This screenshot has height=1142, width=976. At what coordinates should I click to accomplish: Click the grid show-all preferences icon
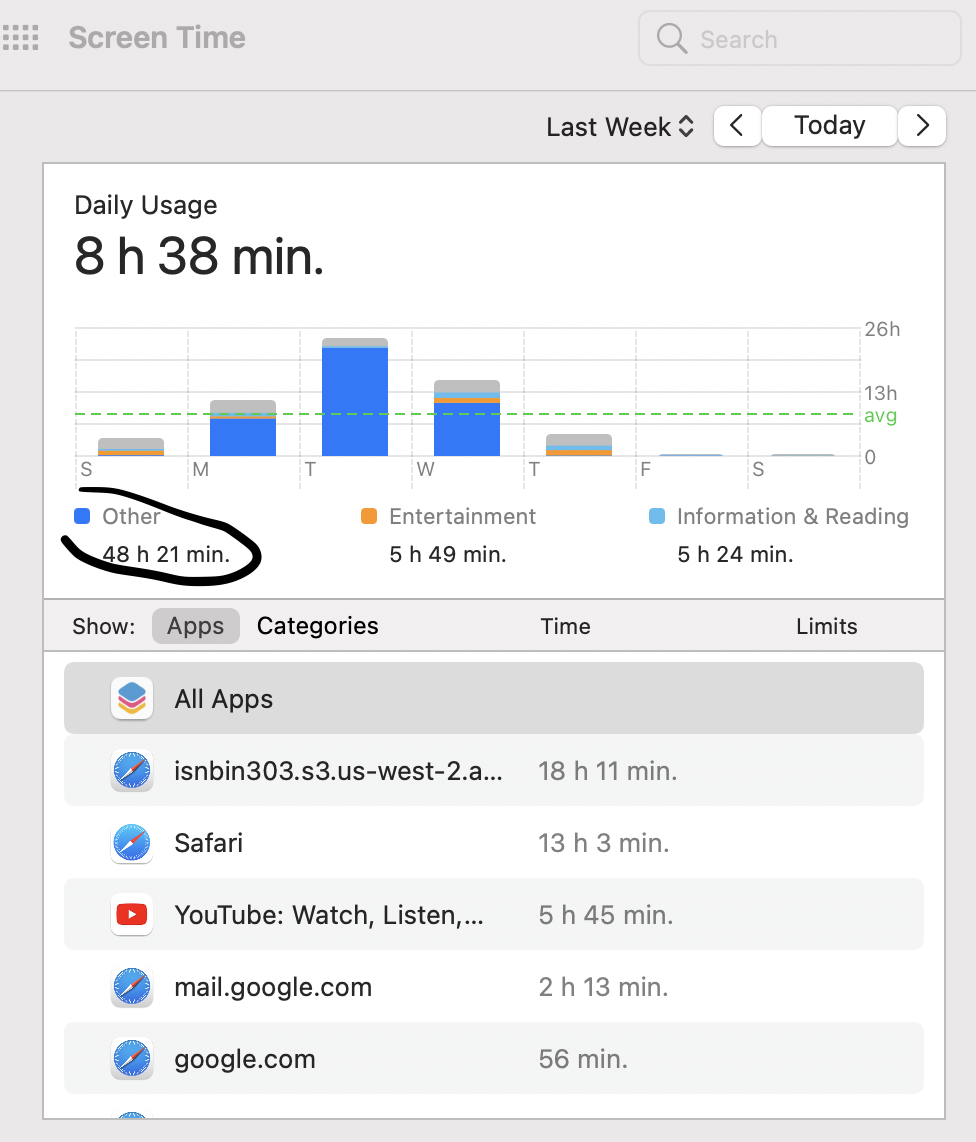tap(20, 37)
